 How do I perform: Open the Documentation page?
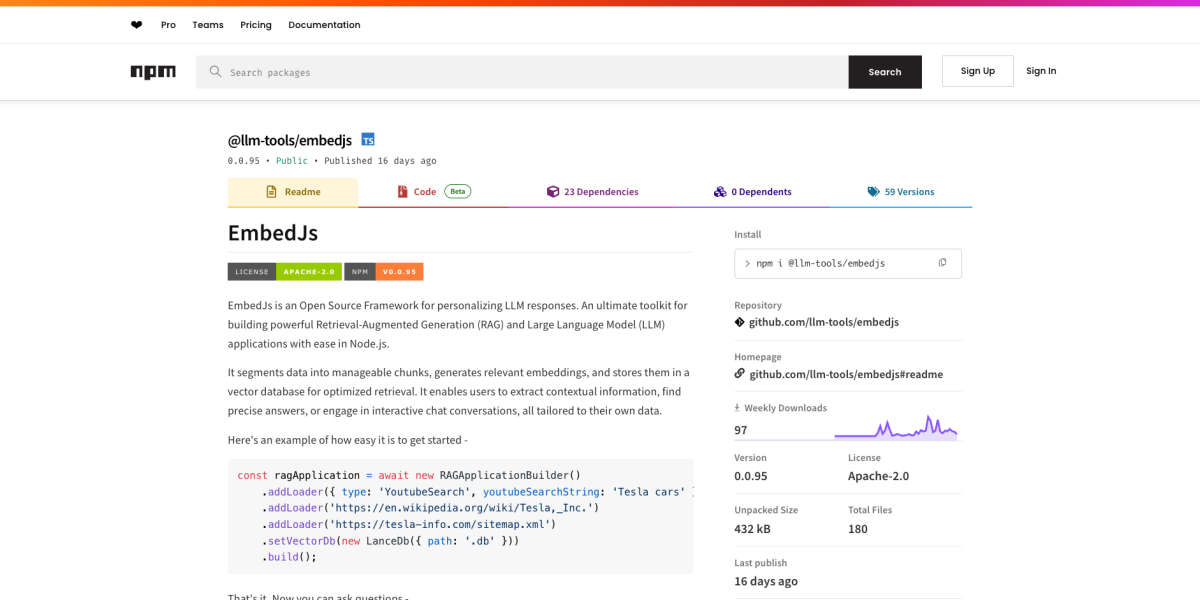pyautogui.click(x=324, y=24)
